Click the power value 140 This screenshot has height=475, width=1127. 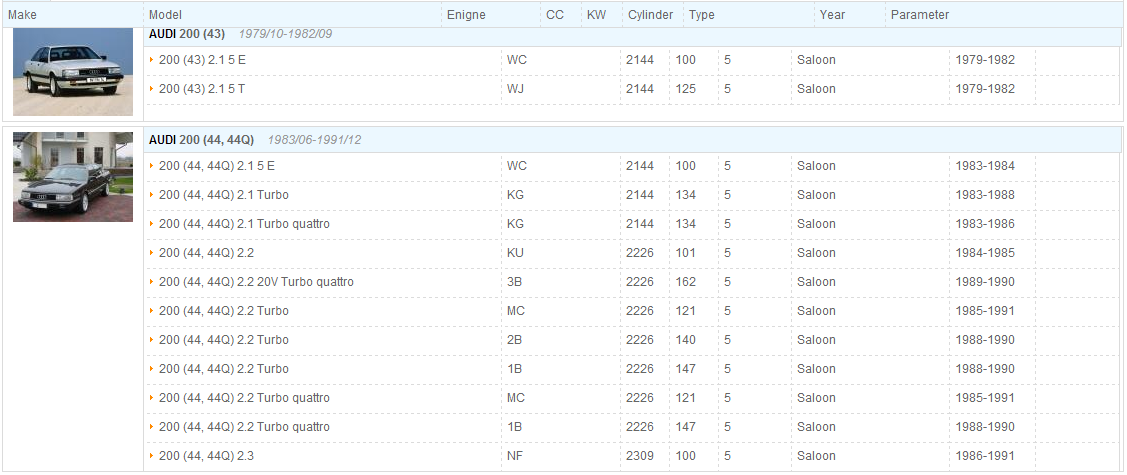click(x=686, y=340)
